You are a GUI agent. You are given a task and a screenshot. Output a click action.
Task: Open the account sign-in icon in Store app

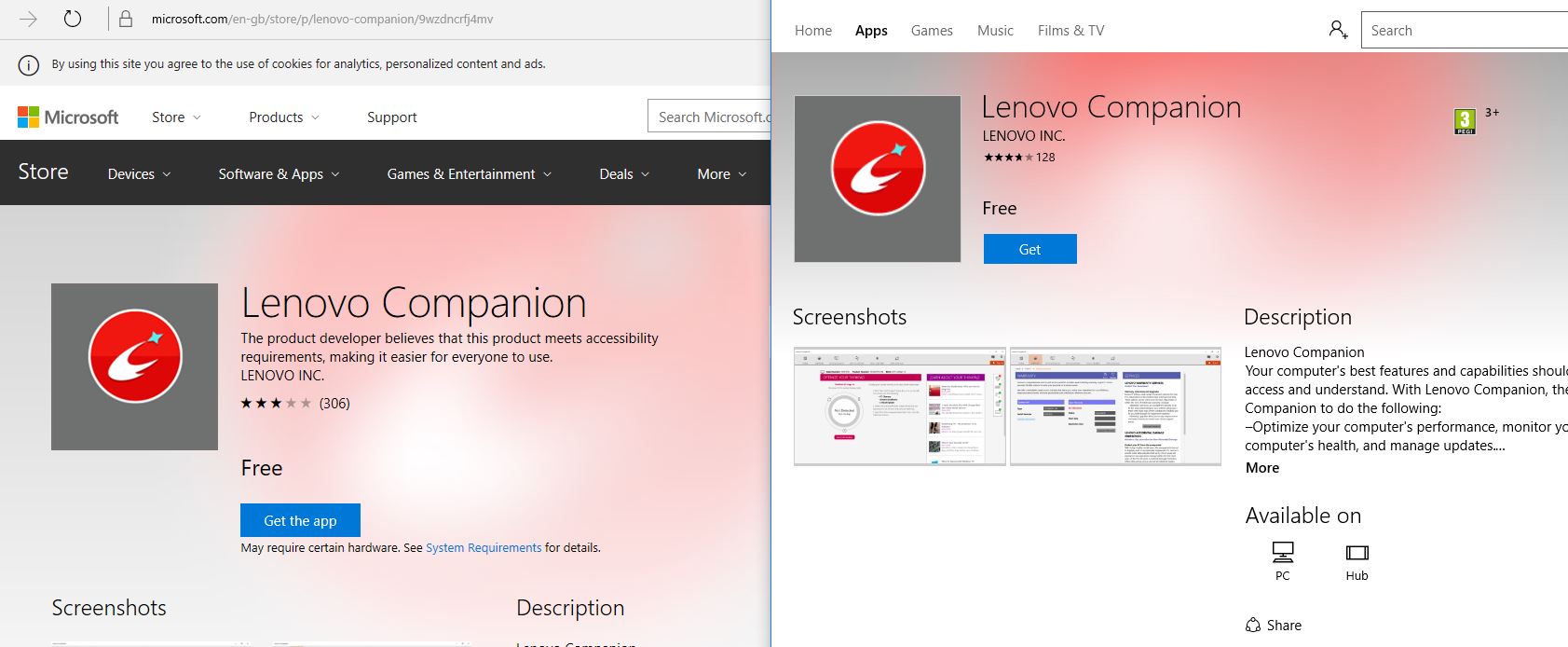tap(1338, 30)
